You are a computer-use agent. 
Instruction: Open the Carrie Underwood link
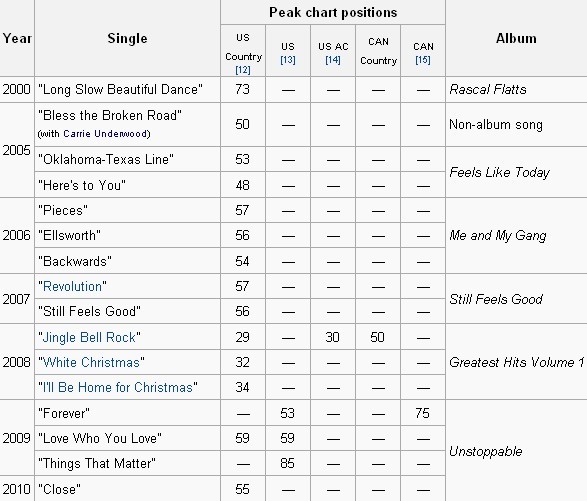click(106, 134)
